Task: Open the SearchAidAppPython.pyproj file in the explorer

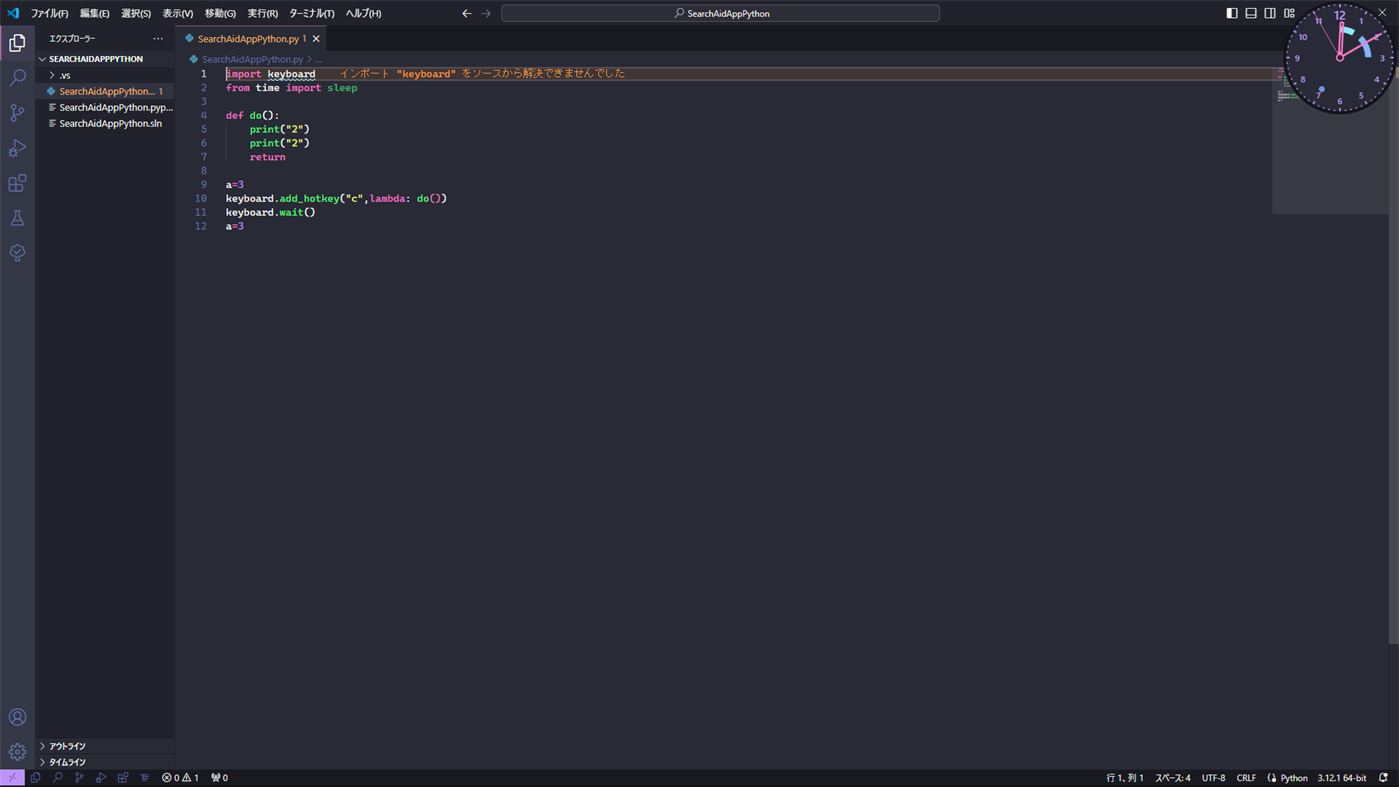Action: [105, 107]
